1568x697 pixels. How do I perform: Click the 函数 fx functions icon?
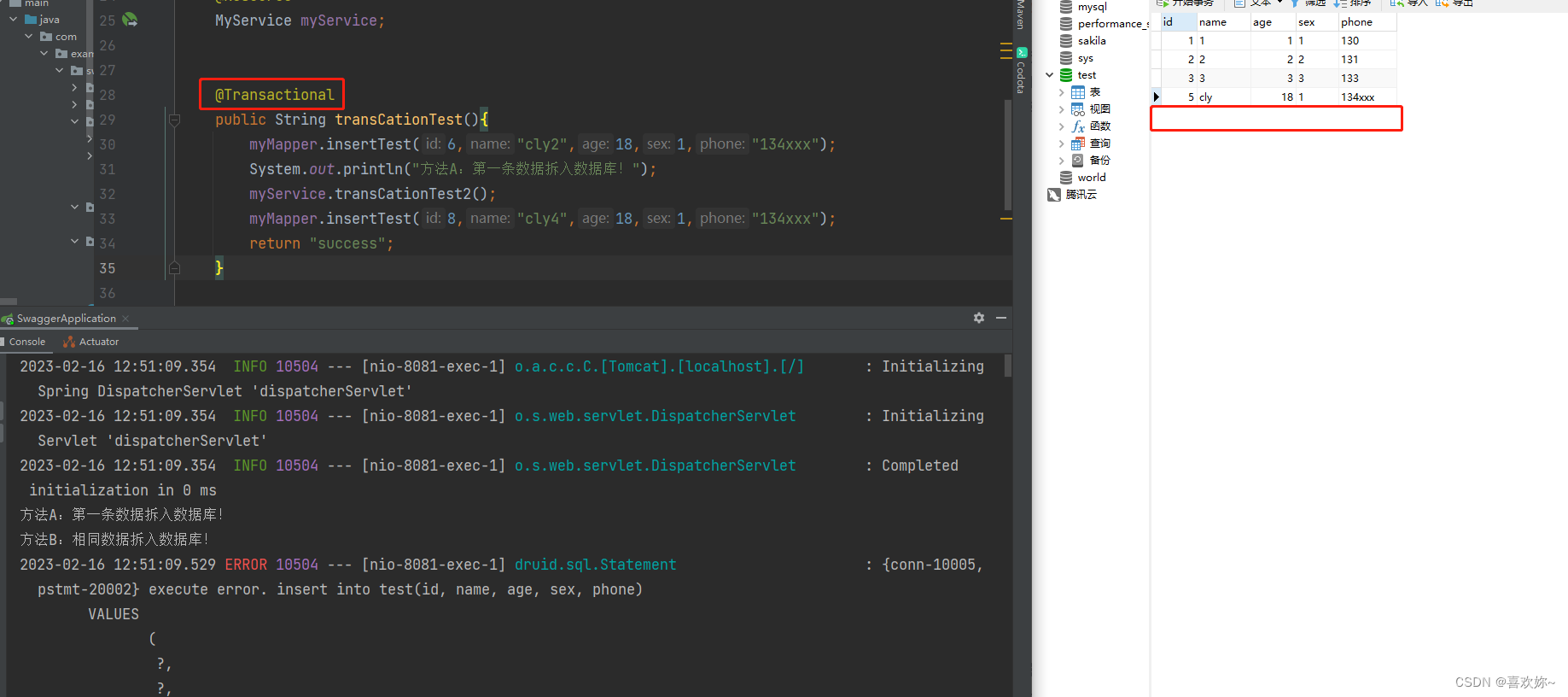[1078, 126]
